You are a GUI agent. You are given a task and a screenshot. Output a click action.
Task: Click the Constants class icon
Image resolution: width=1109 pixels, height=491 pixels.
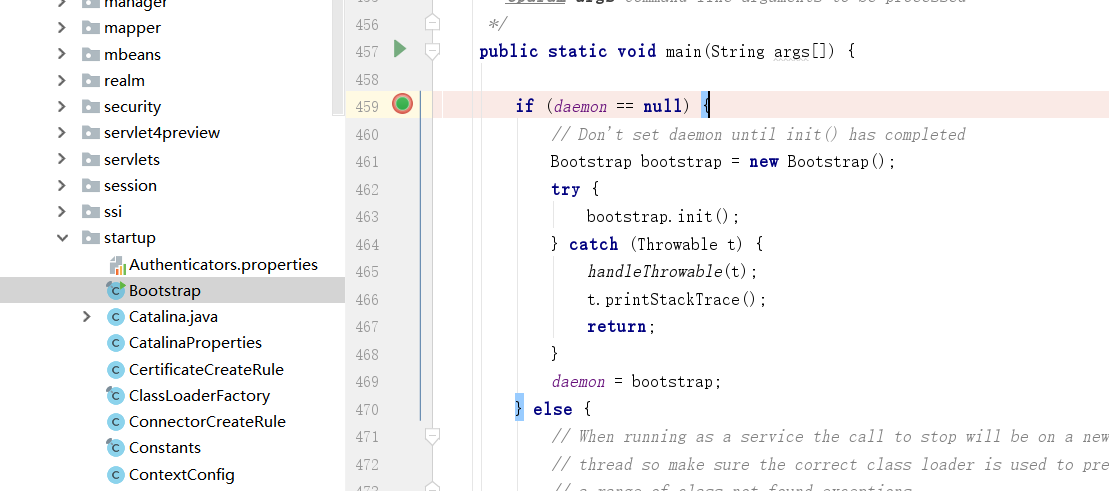click(115, 448)
